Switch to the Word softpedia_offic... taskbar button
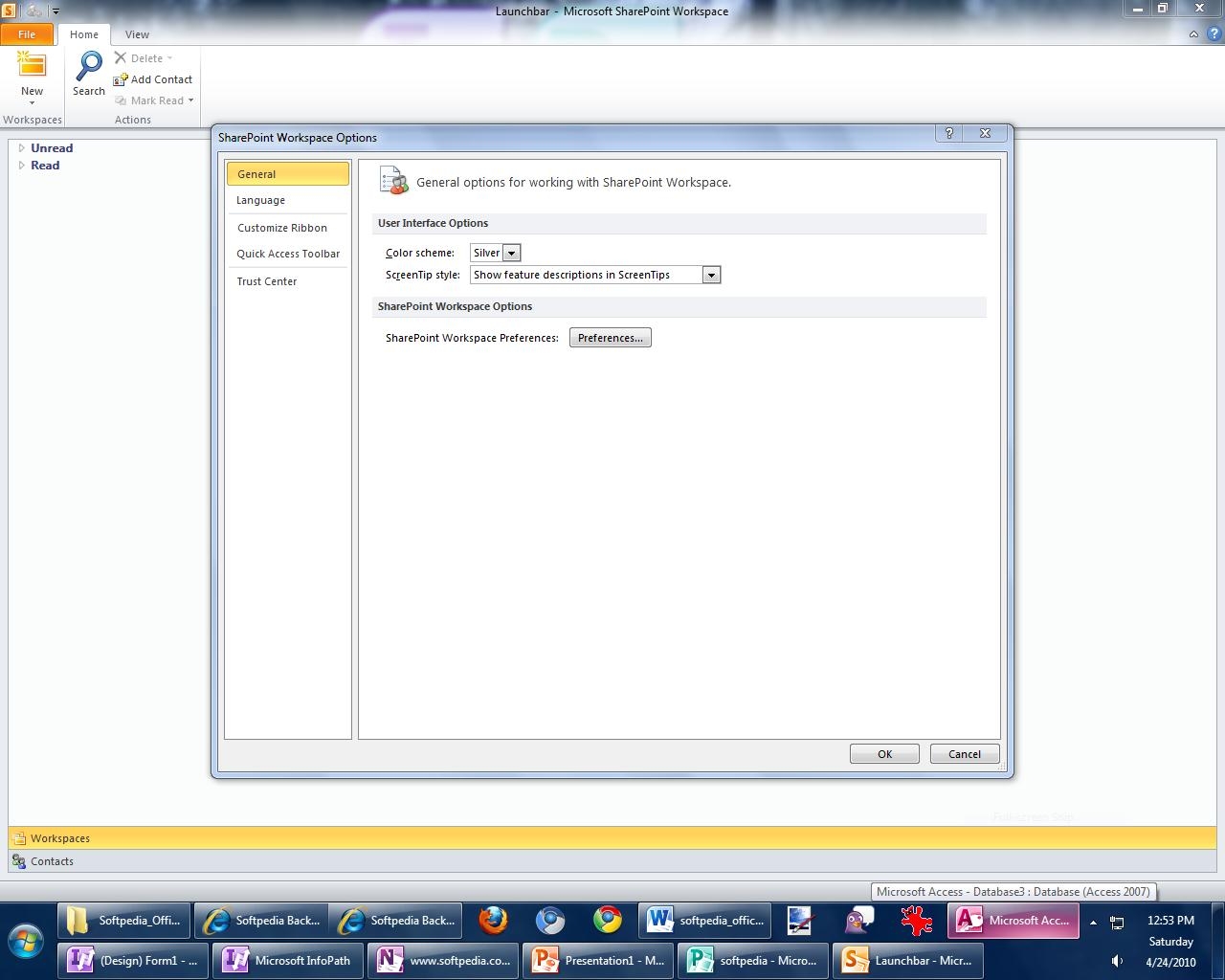 tap(706, 921)
